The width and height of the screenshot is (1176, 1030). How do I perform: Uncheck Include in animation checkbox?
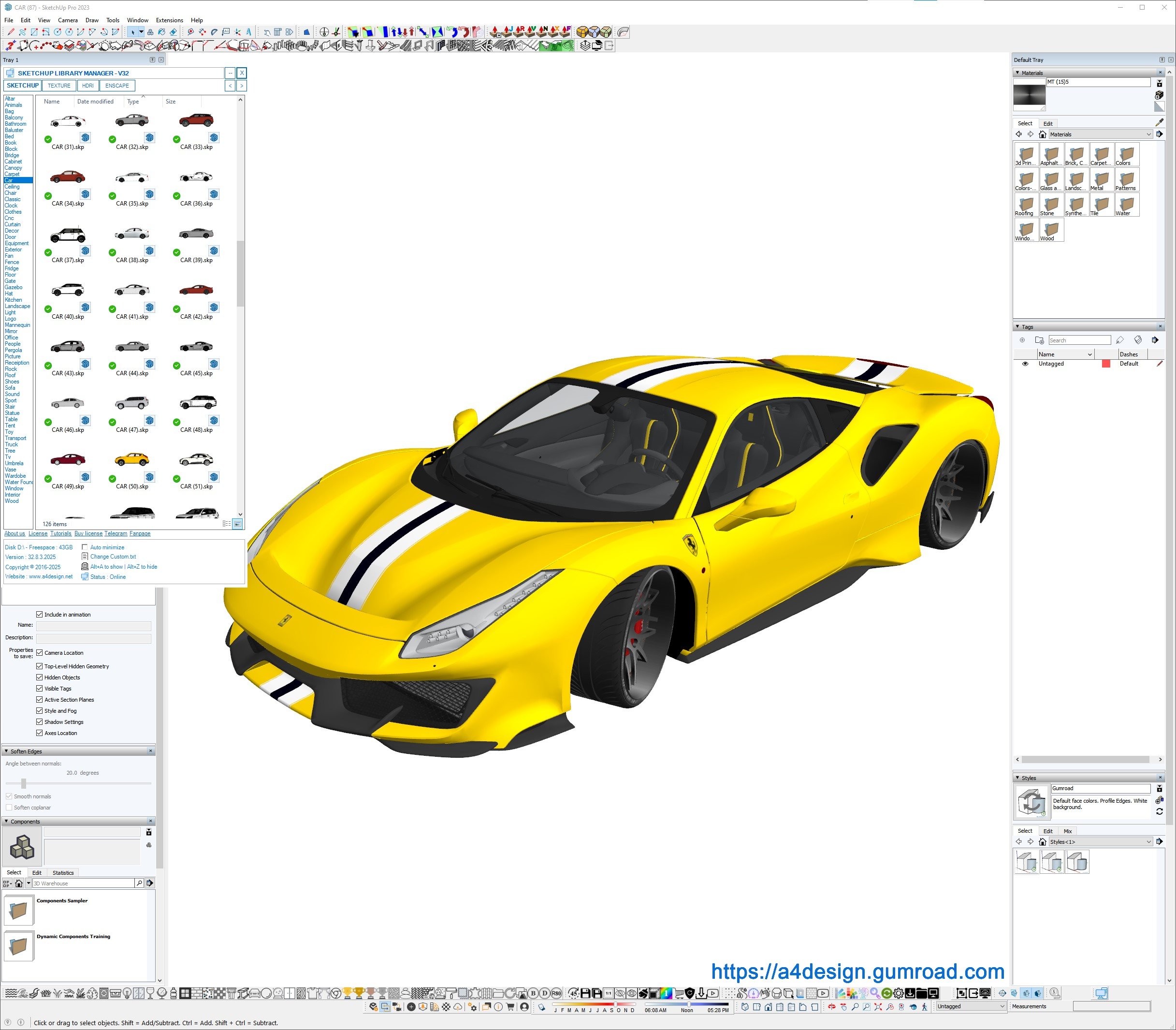pos(40,615)
